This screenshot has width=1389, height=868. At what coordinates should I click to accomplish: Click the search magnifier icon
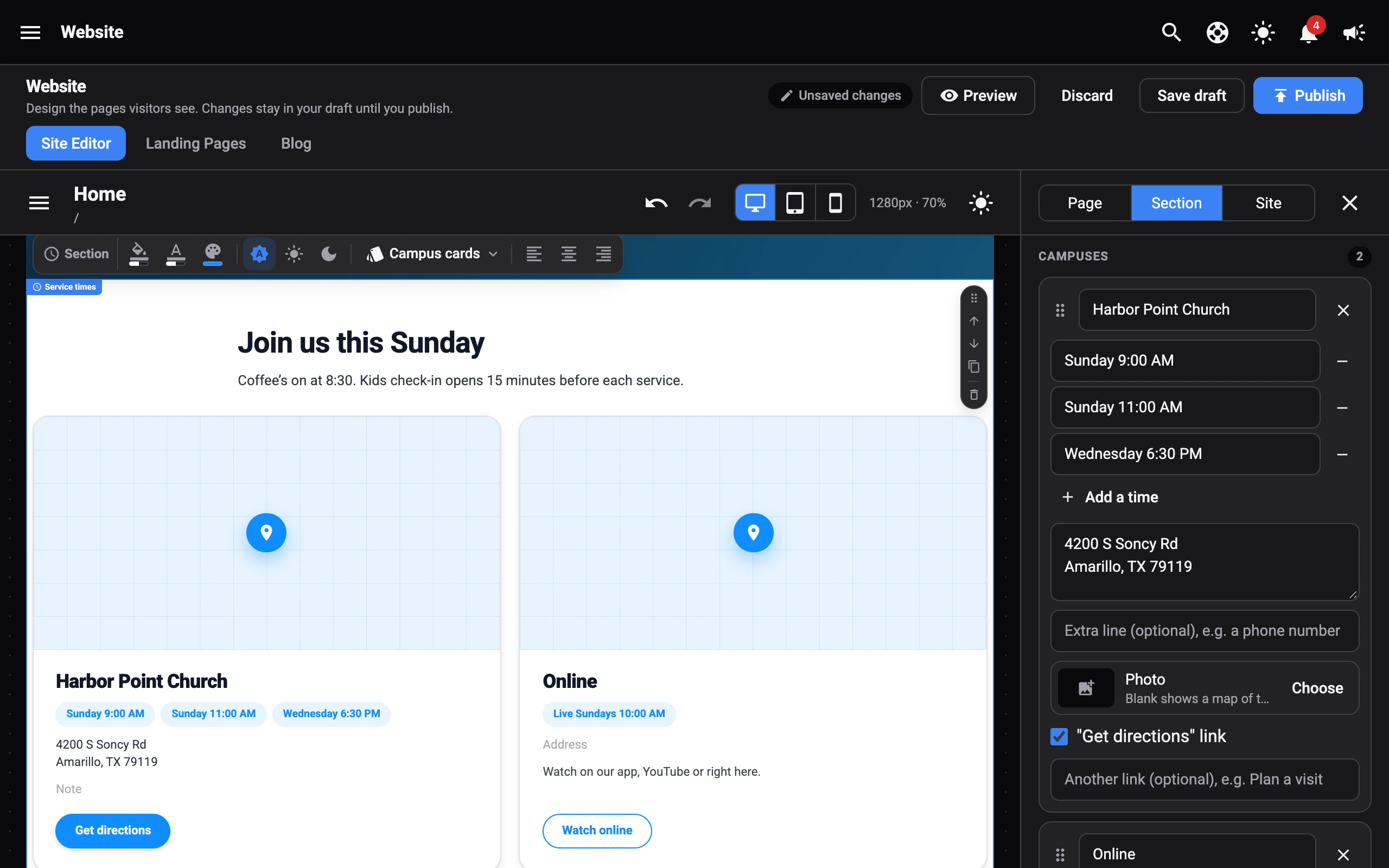pyautogui.click(x=1171, y=32)
